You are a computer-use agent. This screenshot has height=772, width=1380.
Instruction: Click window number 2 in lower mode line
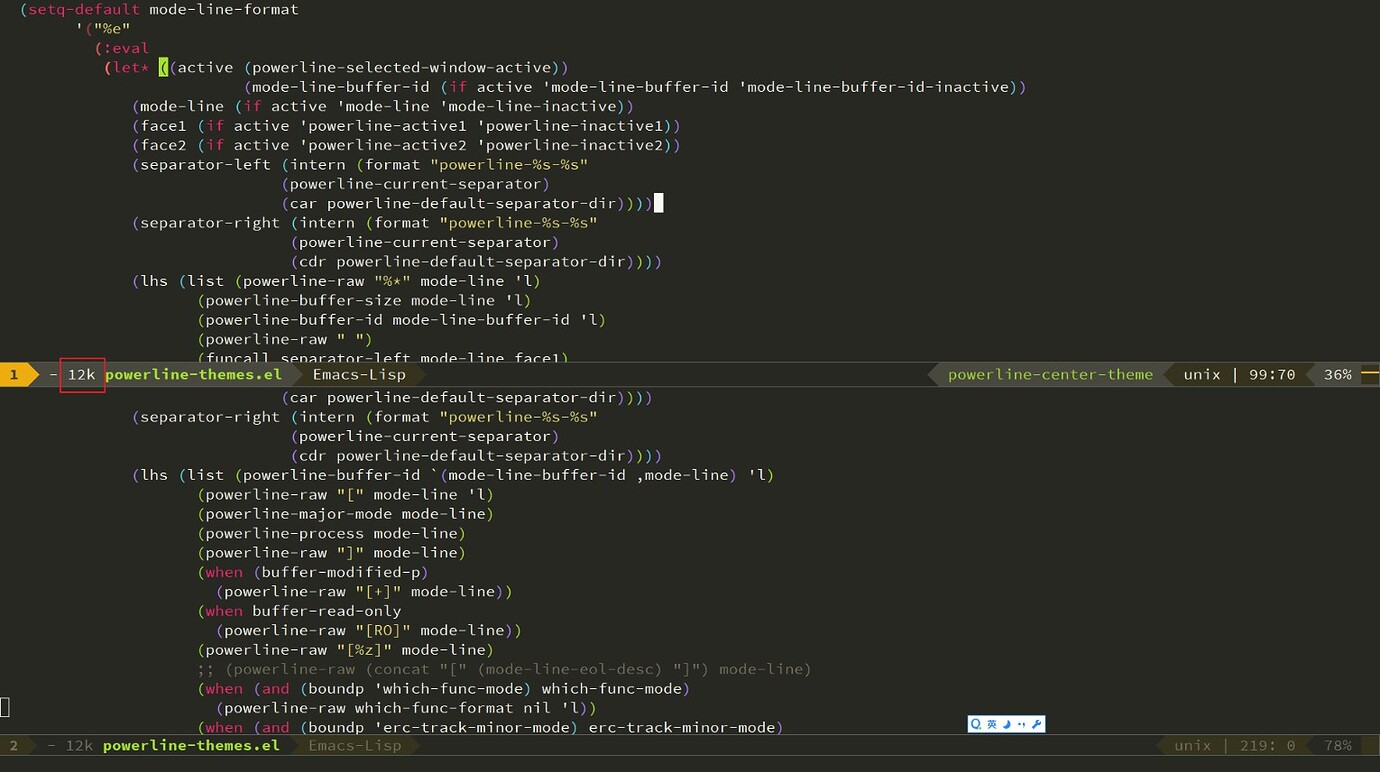[x=13, y=745]
